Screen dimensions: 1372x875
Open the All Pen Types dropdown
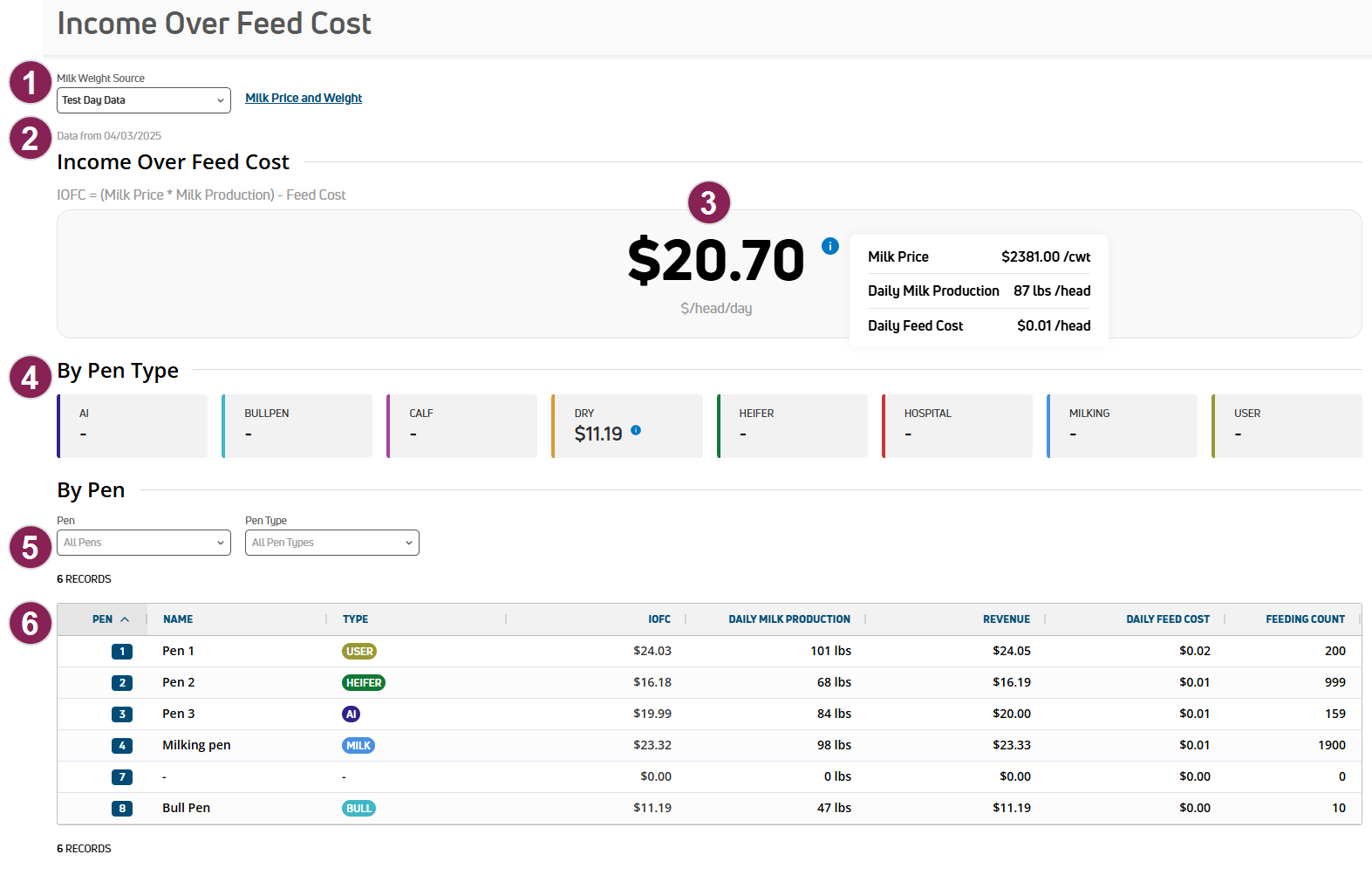(x=331, y=543)
